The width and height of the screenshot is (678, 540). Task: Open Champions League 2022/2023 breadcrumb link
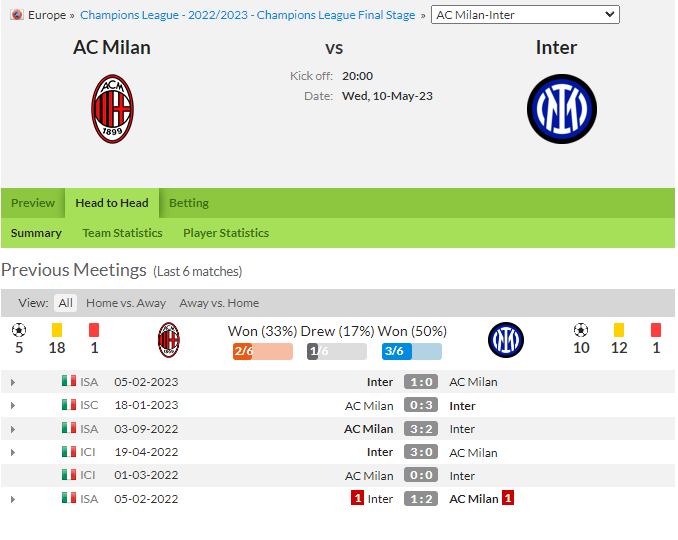coord(248,15)
